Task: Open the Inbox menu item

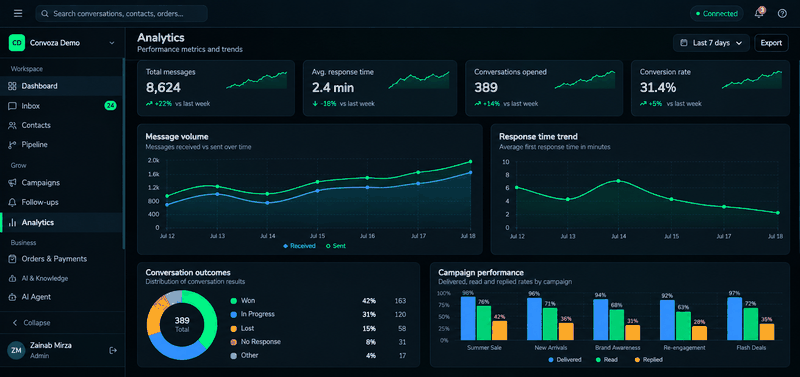Action: tap(61, 106)
